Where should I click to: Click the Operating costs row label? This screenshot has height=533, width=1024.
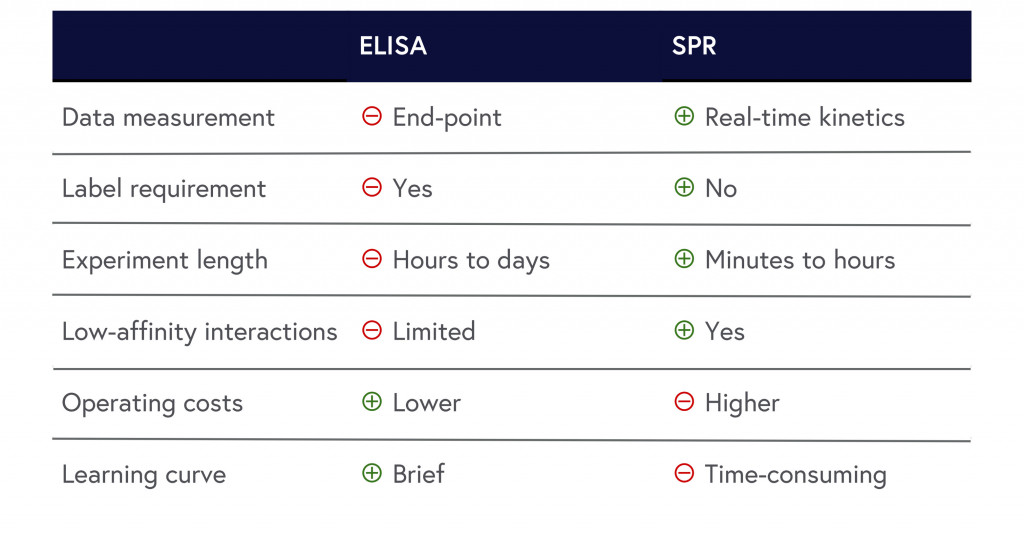click(152, 404)
